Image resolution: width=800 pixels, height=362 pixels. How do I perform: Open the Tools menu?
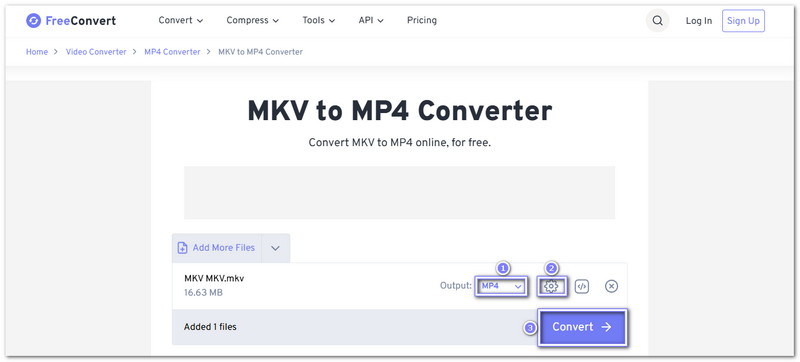318,20
